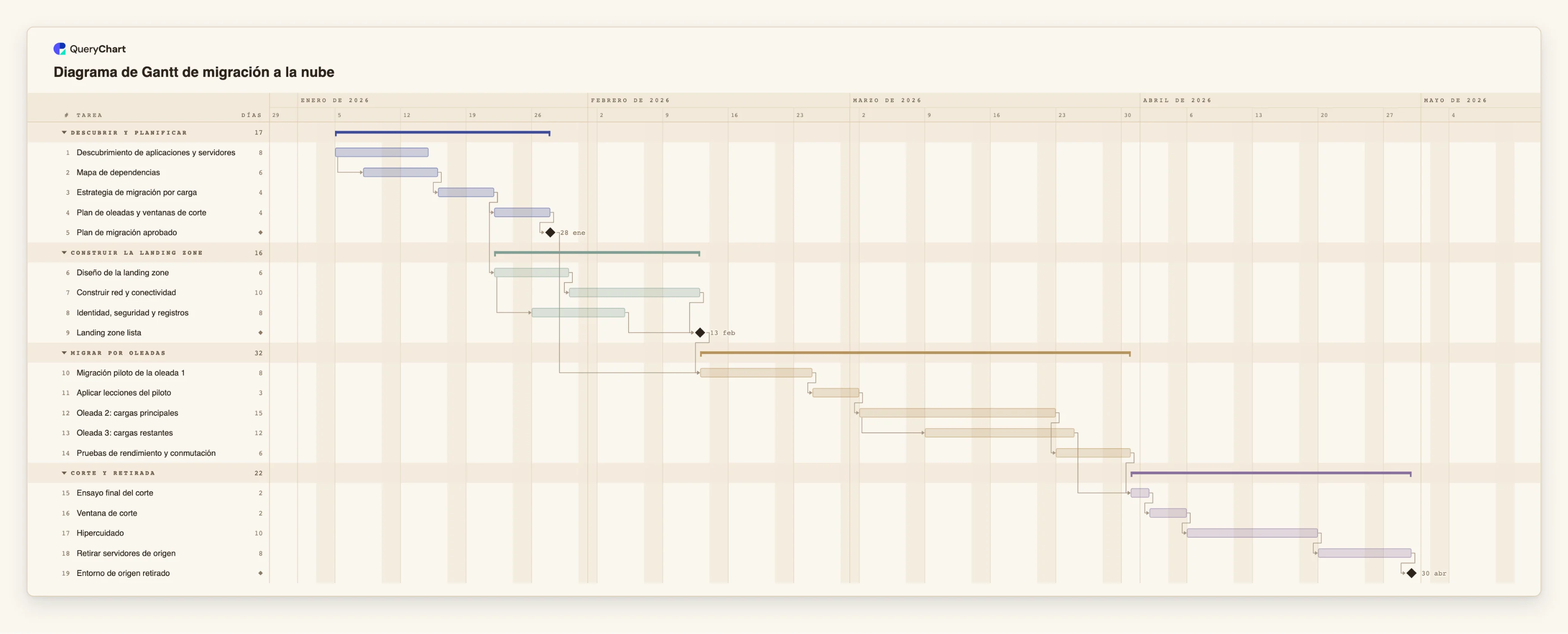Select the Hipercuidado task bar
Image resolution: width=1568 pixels, height=634 pixels.
[x=1252, y=533]
